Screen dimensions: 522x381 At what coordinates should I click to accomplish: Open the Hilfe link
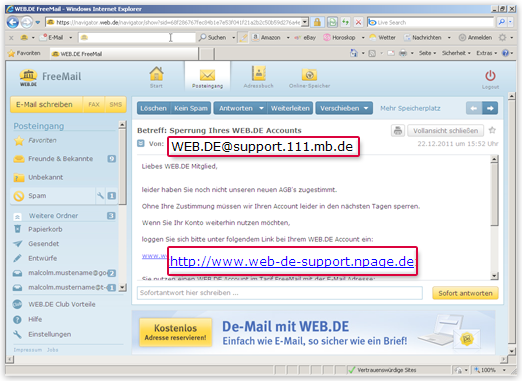click(x=35, y=319)
